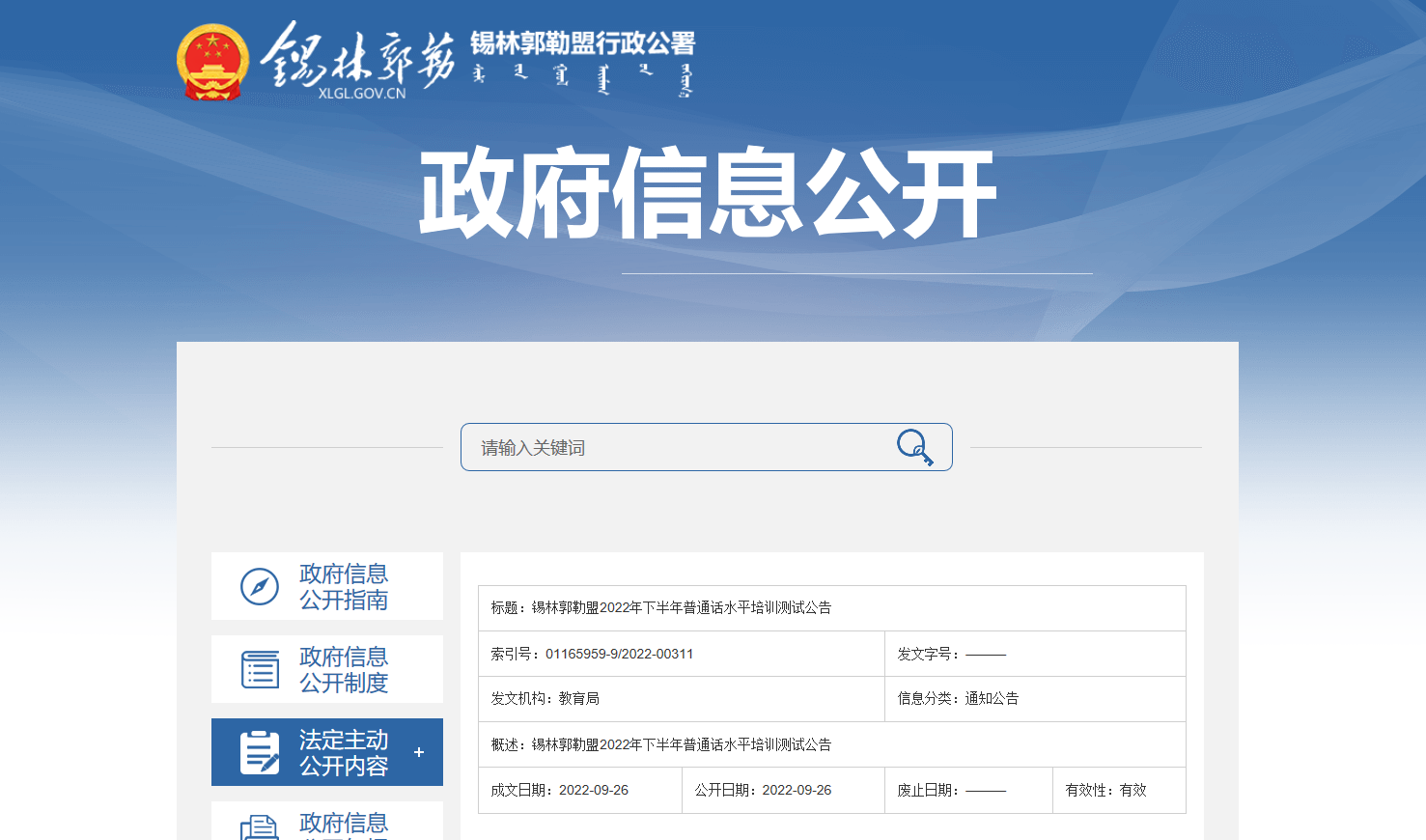Click the Mongolian script header text

click(583, 79)
